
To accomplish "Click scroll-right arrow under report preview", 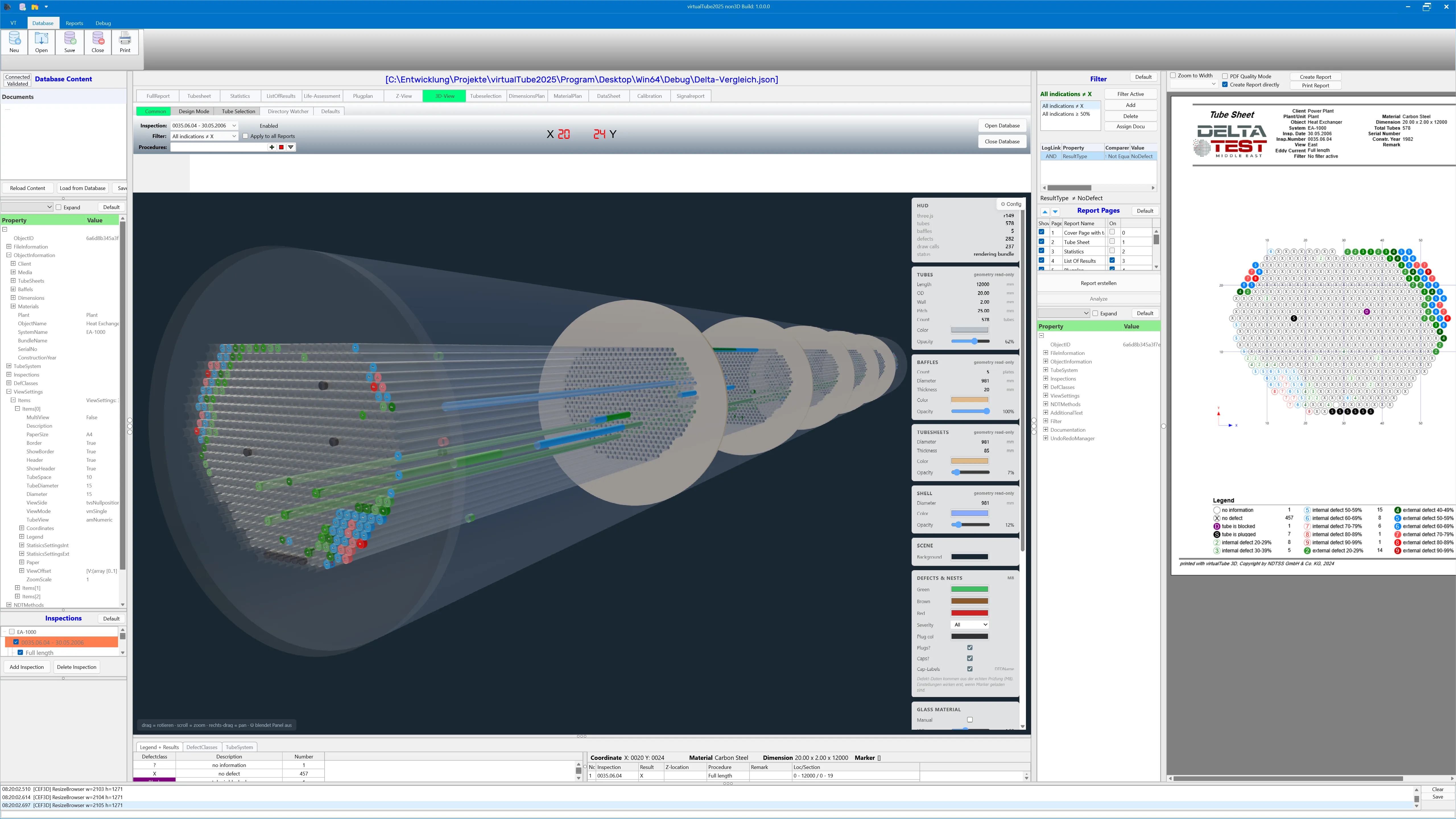I will point(1452,778).
